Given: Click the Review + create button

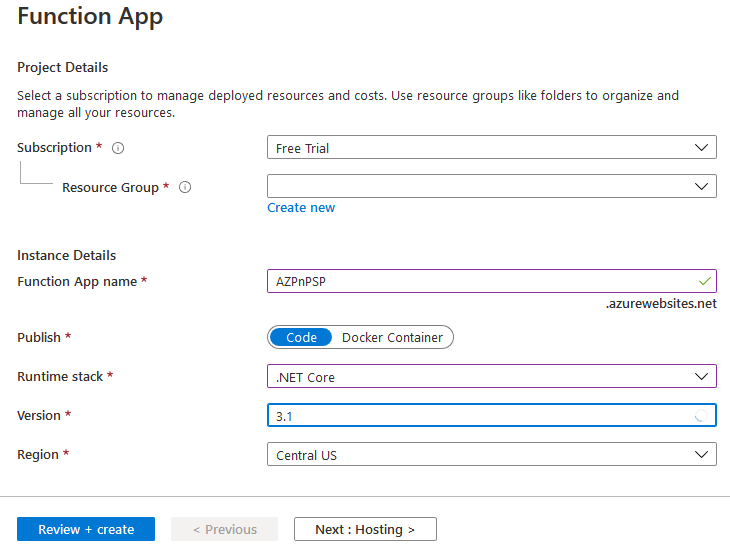Looking at the screenshot, I should pos(86,529).
